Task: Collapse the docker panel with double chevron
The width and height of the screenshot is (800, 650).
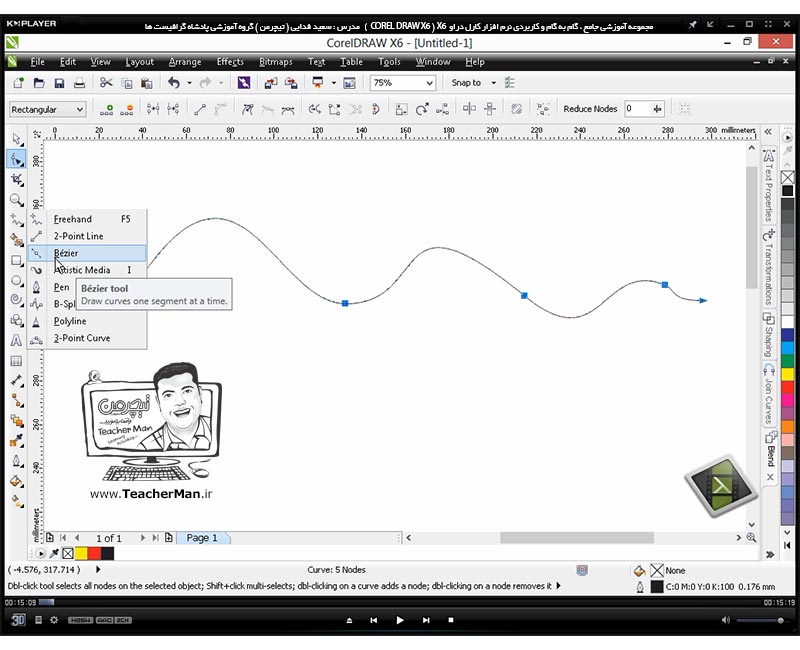Action: pyautogui.click(x=768, y=132)
